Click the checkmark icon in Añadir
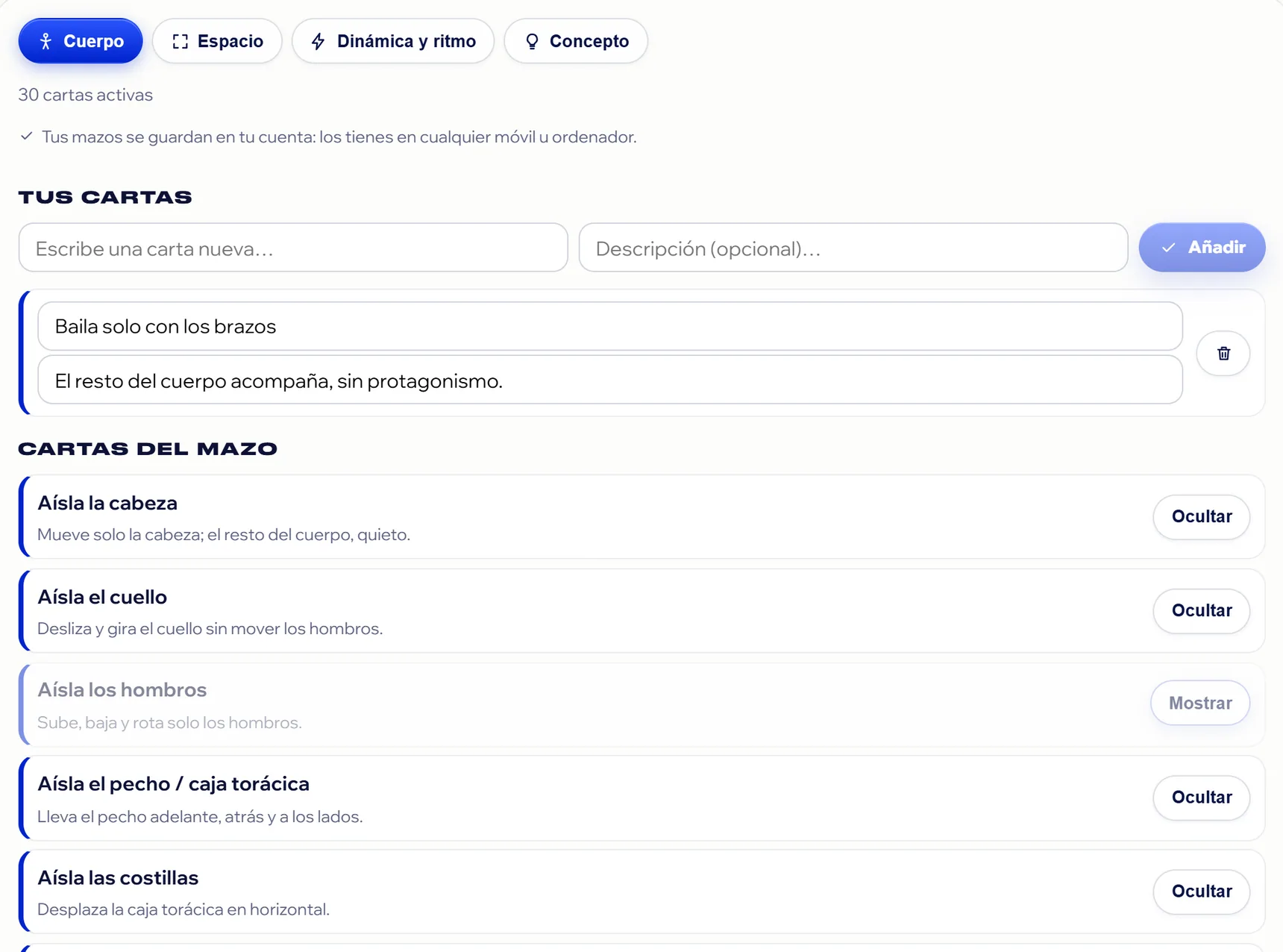1283x952 pixels. [x=1169, y=248]
